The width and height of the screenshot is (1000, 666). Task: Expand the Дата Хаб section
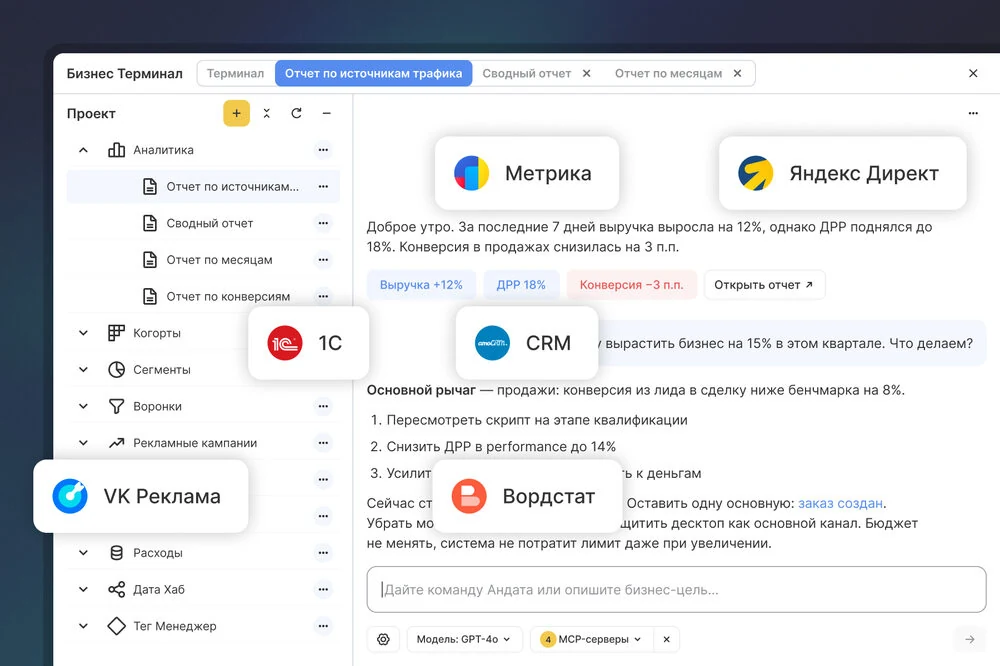[83, 589]
